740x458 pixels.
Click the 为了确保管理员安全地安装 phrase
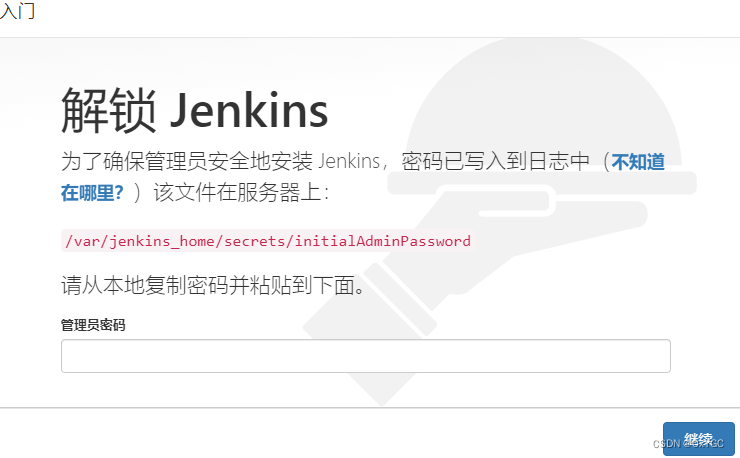coord(186,162)
